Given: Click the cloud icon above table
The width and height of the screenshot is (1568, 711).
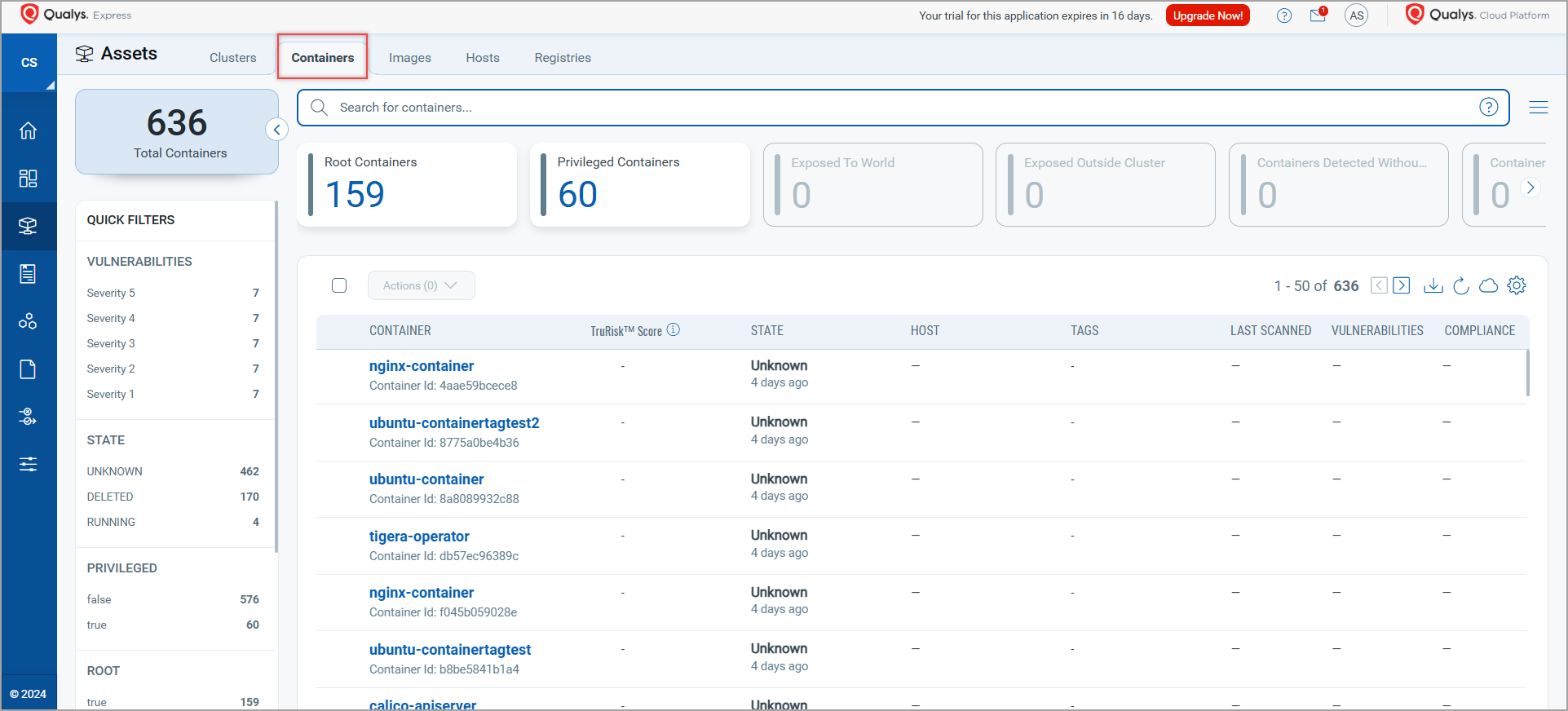Looking at the screenshot, I should tap(1489, 285).
